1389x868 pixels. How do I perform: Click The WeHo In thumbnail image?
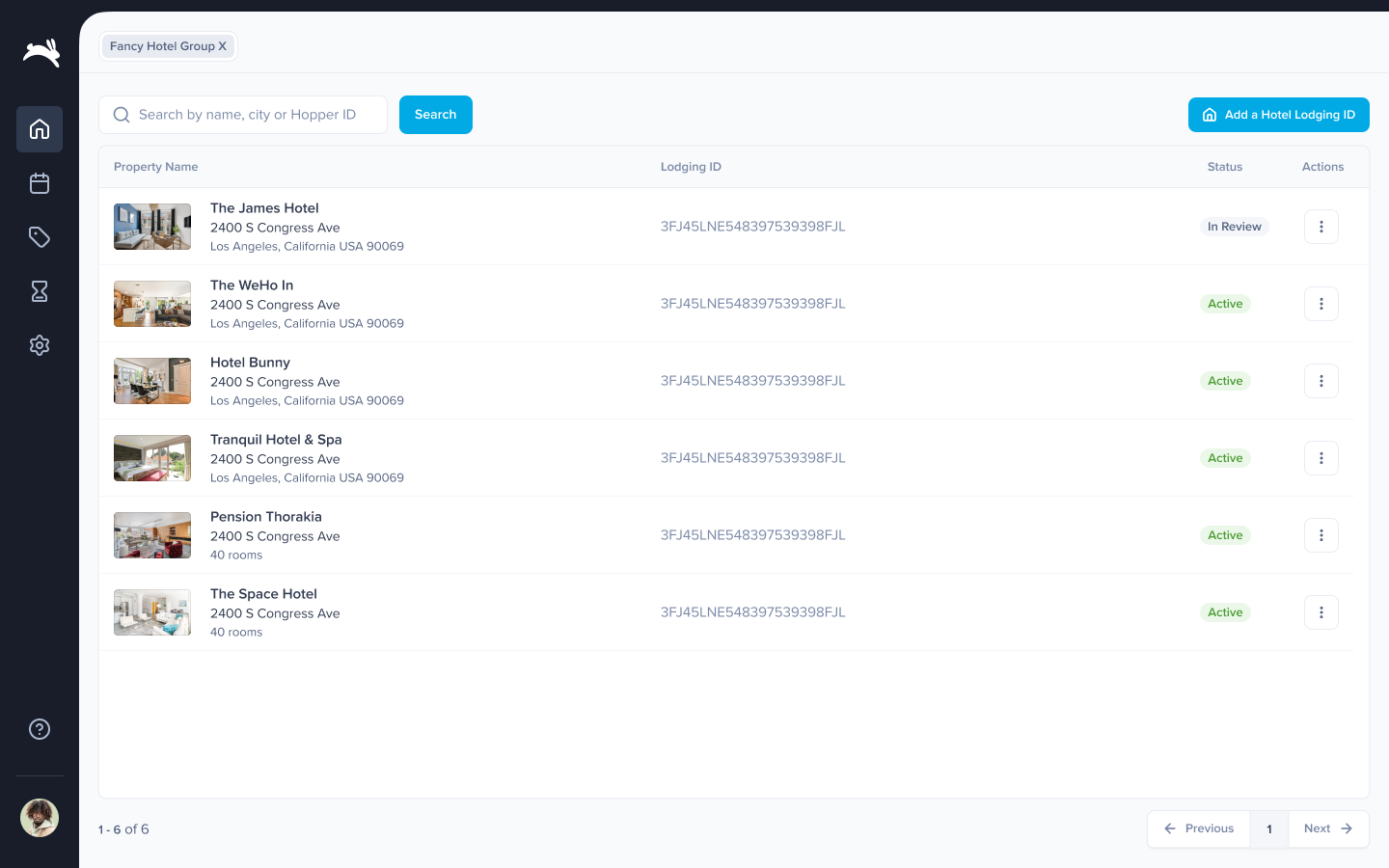click(x=152, y=304)
